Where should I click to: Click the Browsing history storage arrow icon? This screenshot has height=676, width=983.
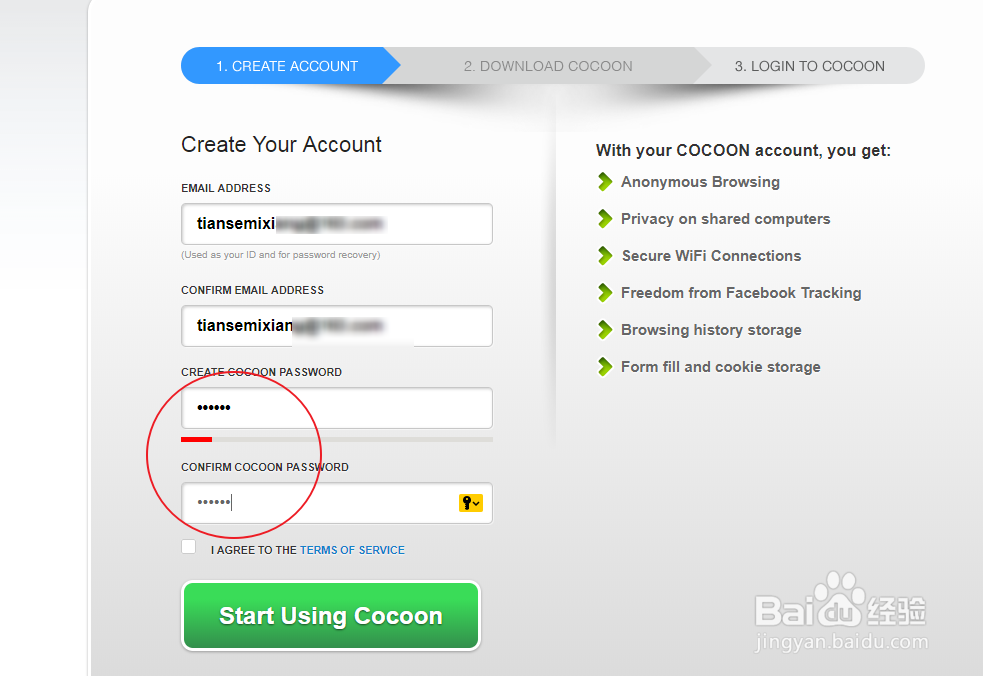605,330
